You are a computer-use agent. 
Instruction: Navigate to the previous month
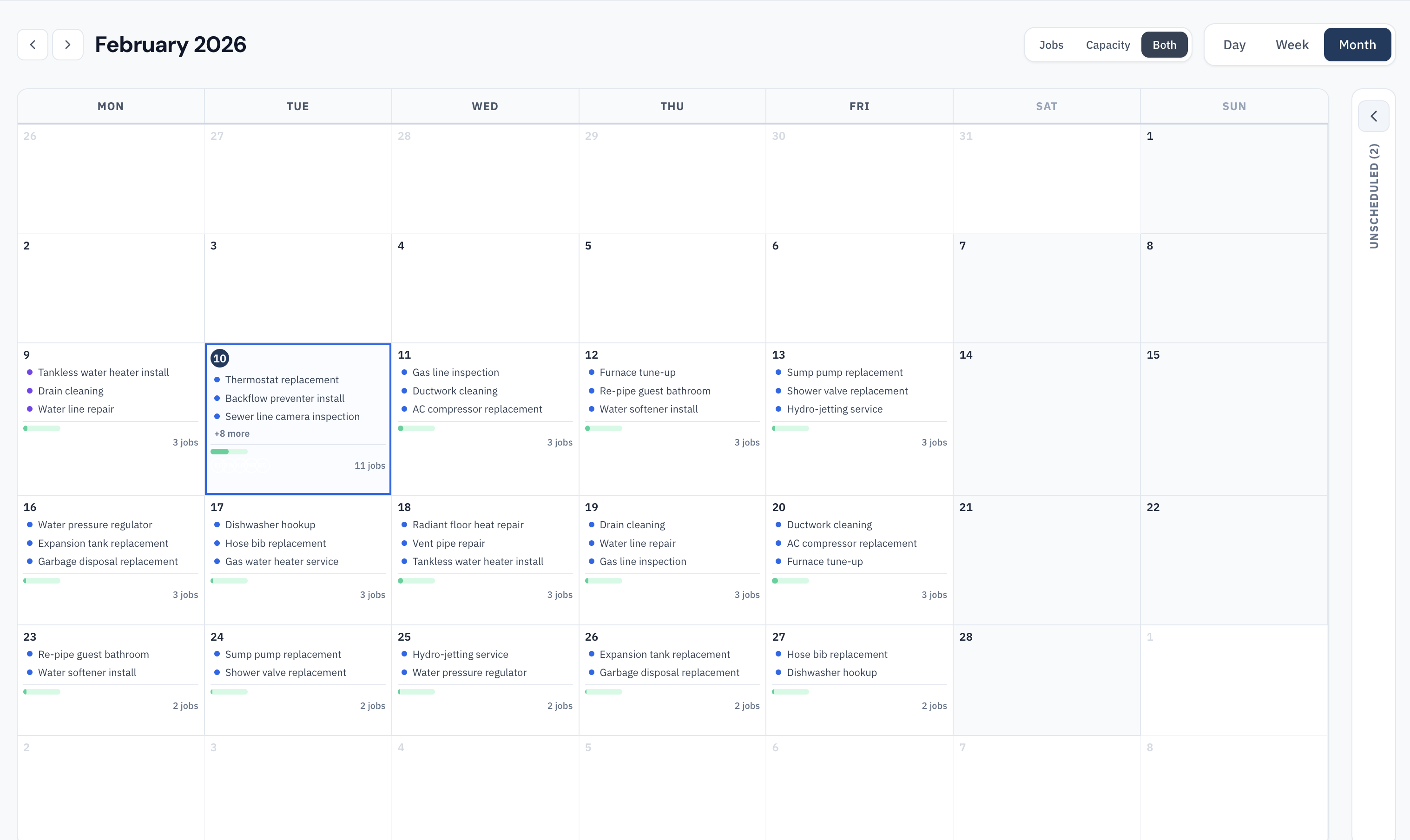click(x=32, y=44)
